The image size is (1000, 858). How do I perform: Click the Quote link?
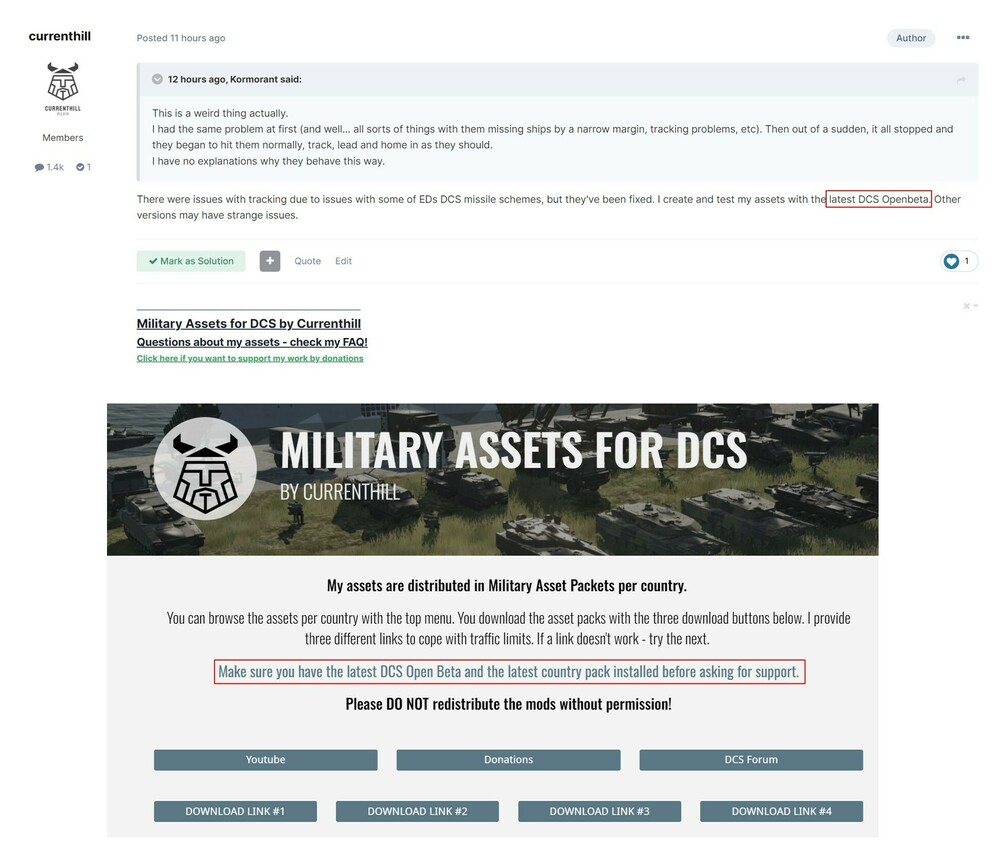pyautogui.click(x=307, y=261)
